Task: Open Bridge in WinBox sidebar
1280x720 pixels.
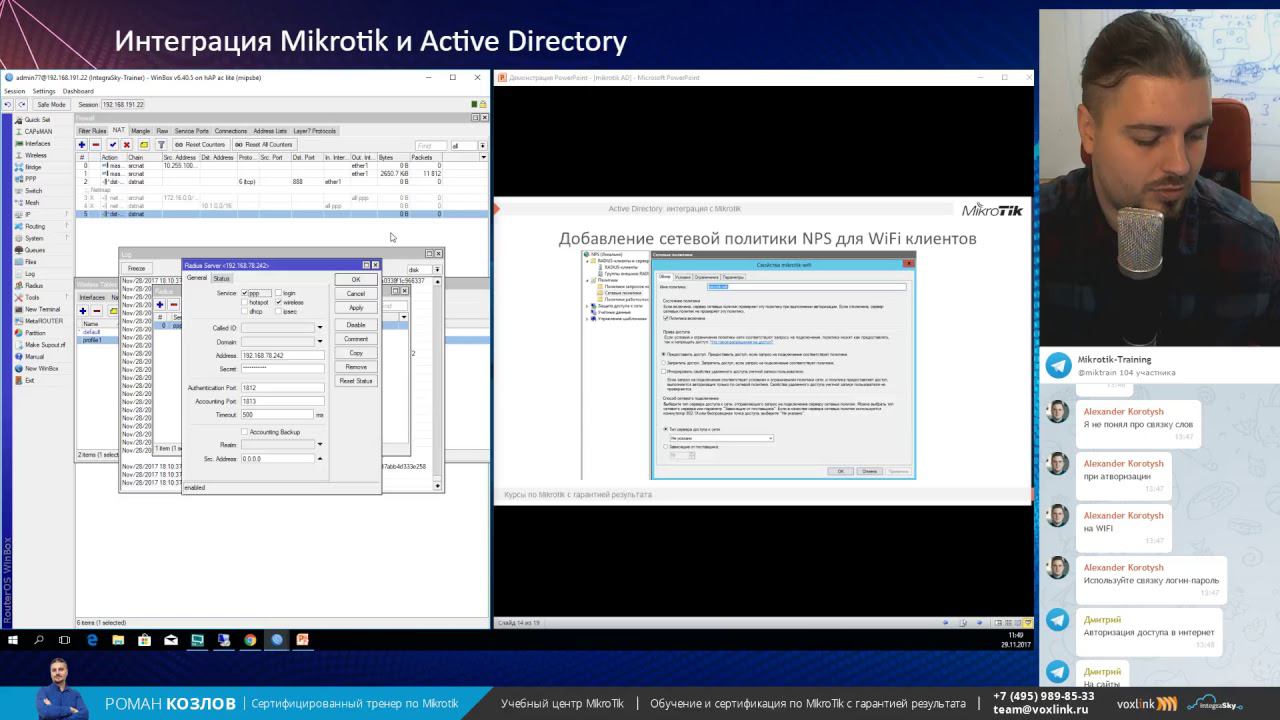Action: click(x=33, y=167)
